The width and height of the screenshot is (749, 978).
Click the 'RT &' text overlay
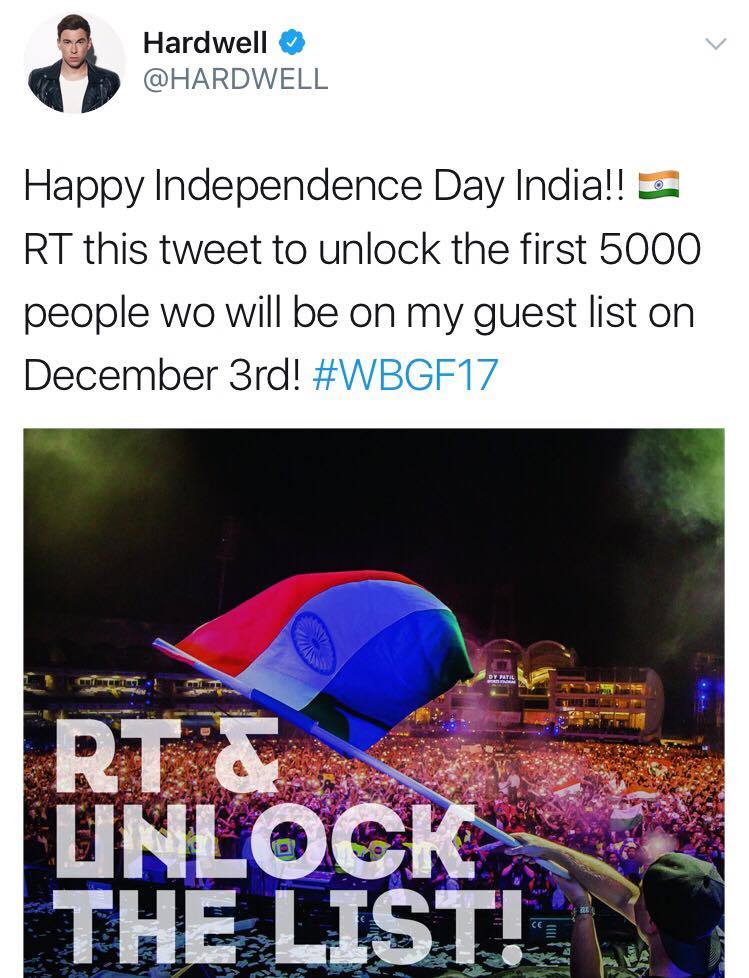pos(167,755)
